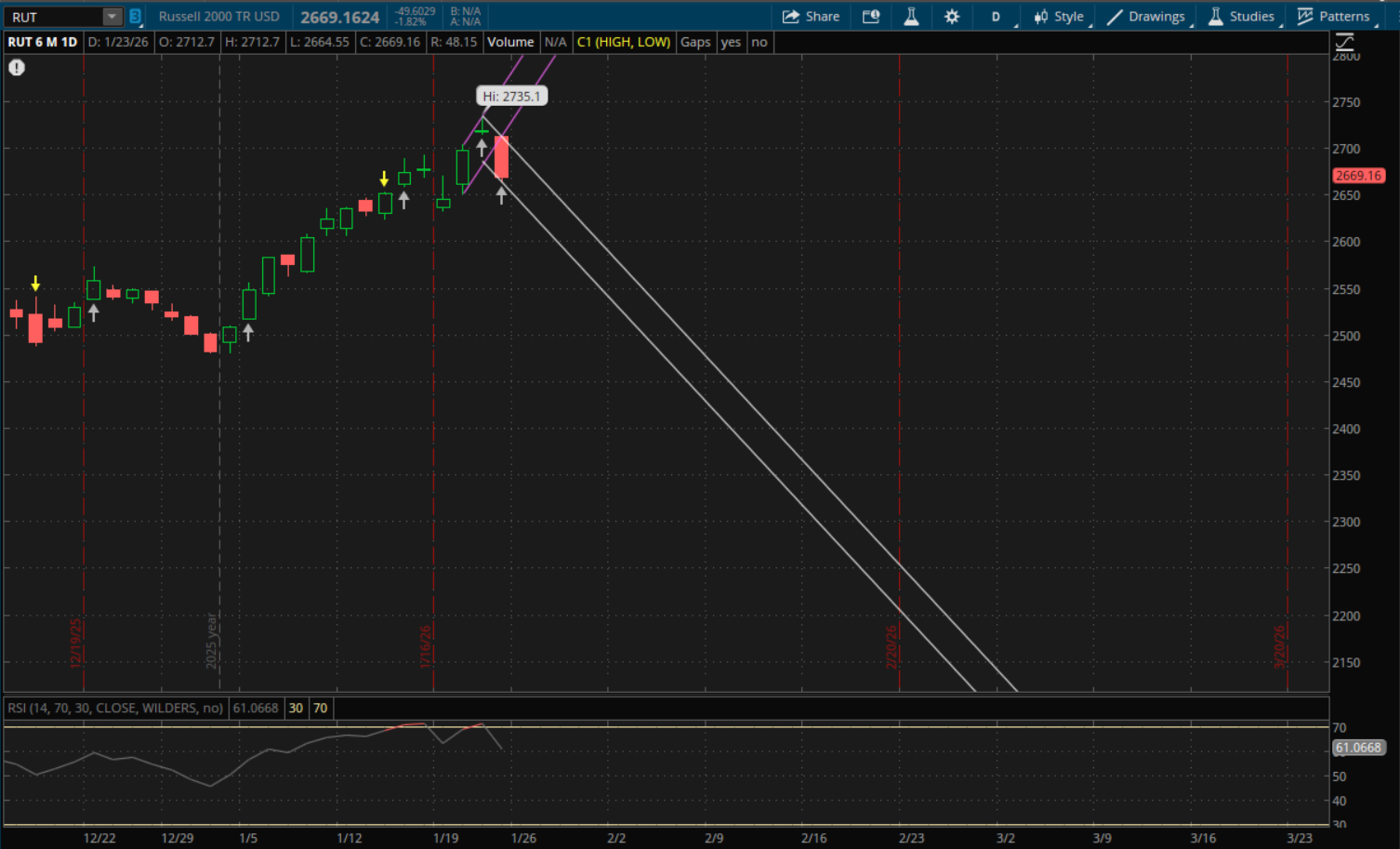
Task: Click the price axis scale icon at top right
Action: [1344, 43]
